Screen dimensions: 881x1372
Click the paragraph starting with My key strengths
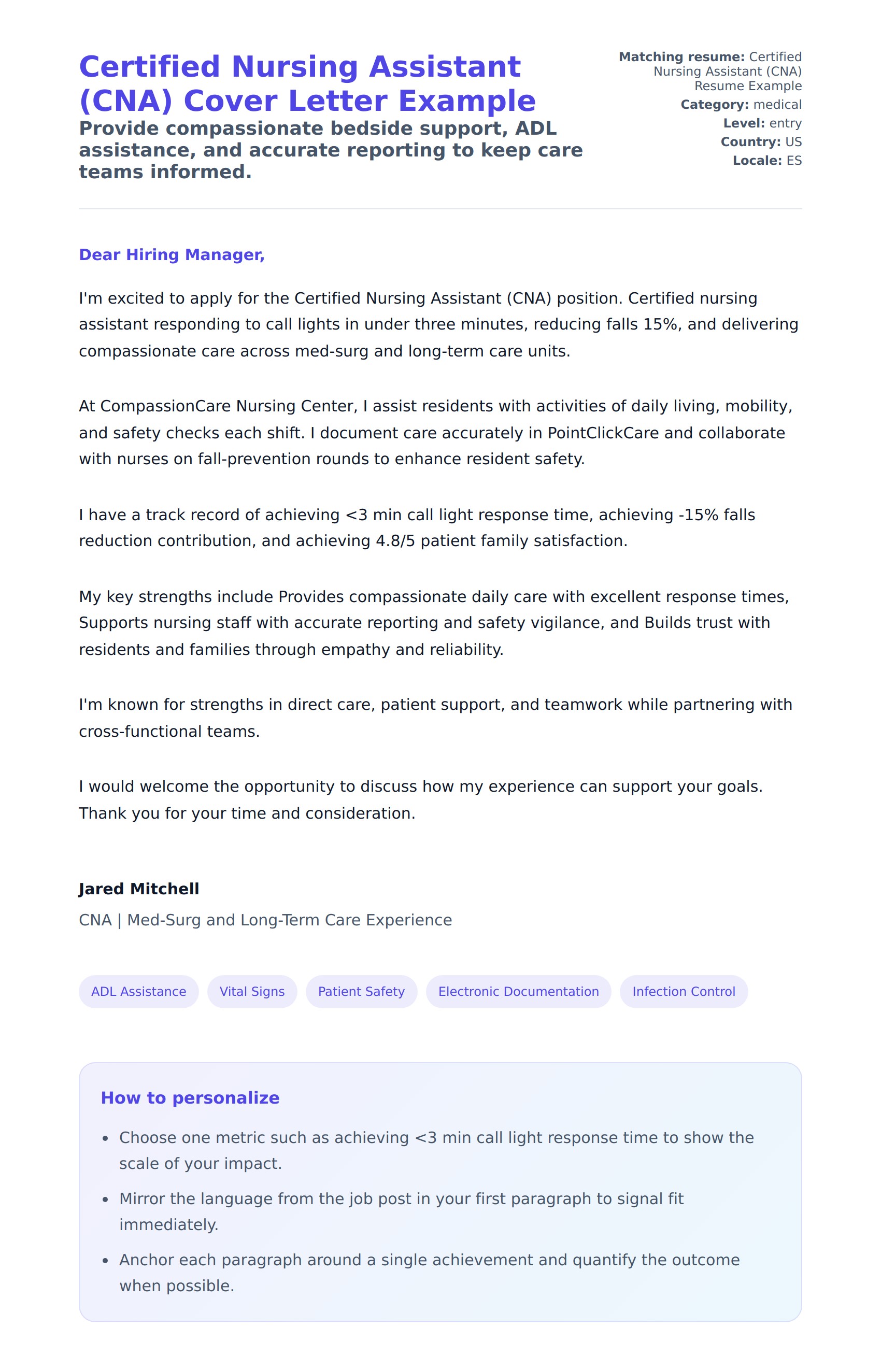[x=435, y=623]
